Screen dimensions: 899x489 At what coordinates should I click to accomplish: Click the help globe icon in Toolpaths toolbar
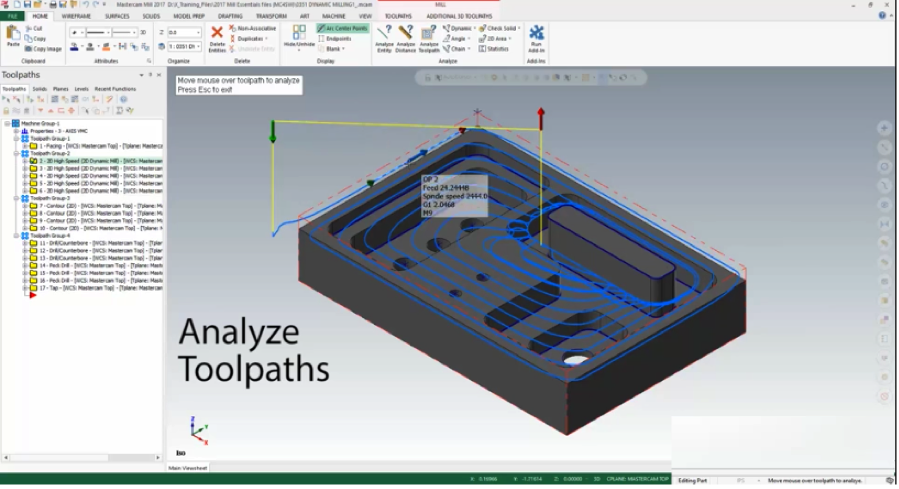[123, 100]
